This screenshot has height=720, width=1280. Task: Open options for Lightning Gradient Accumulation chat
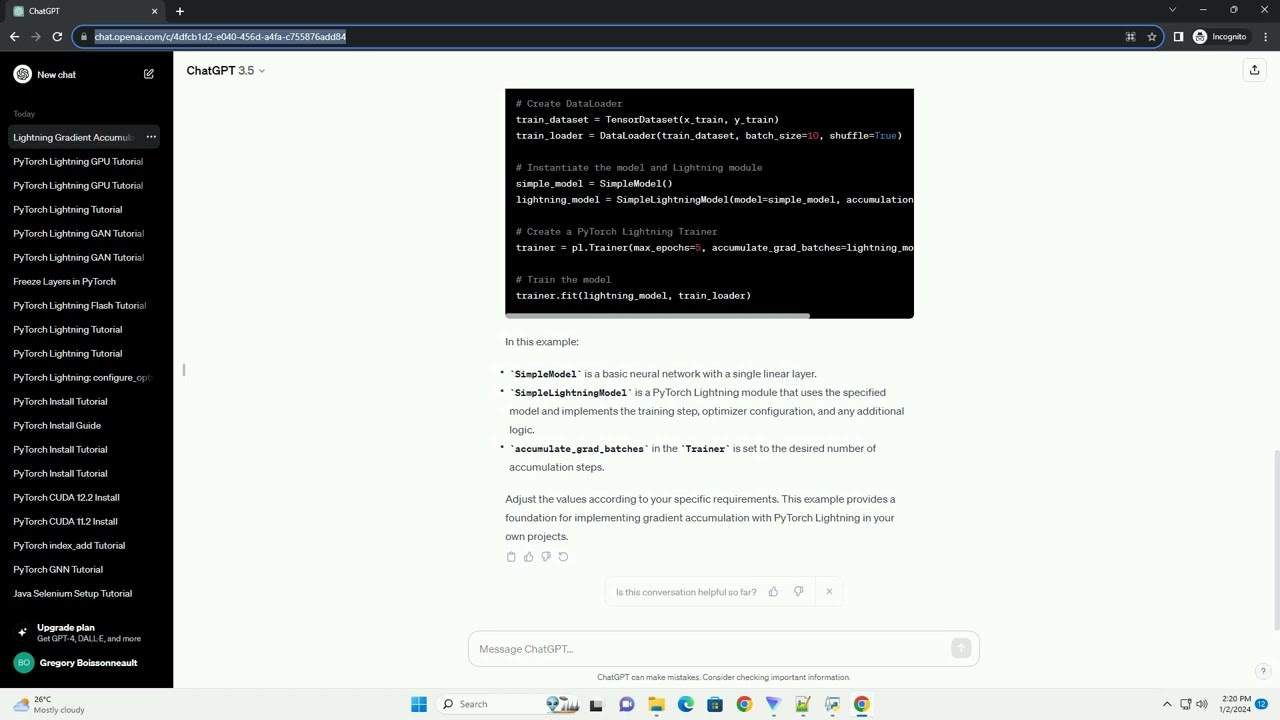[x=151, y=137]
